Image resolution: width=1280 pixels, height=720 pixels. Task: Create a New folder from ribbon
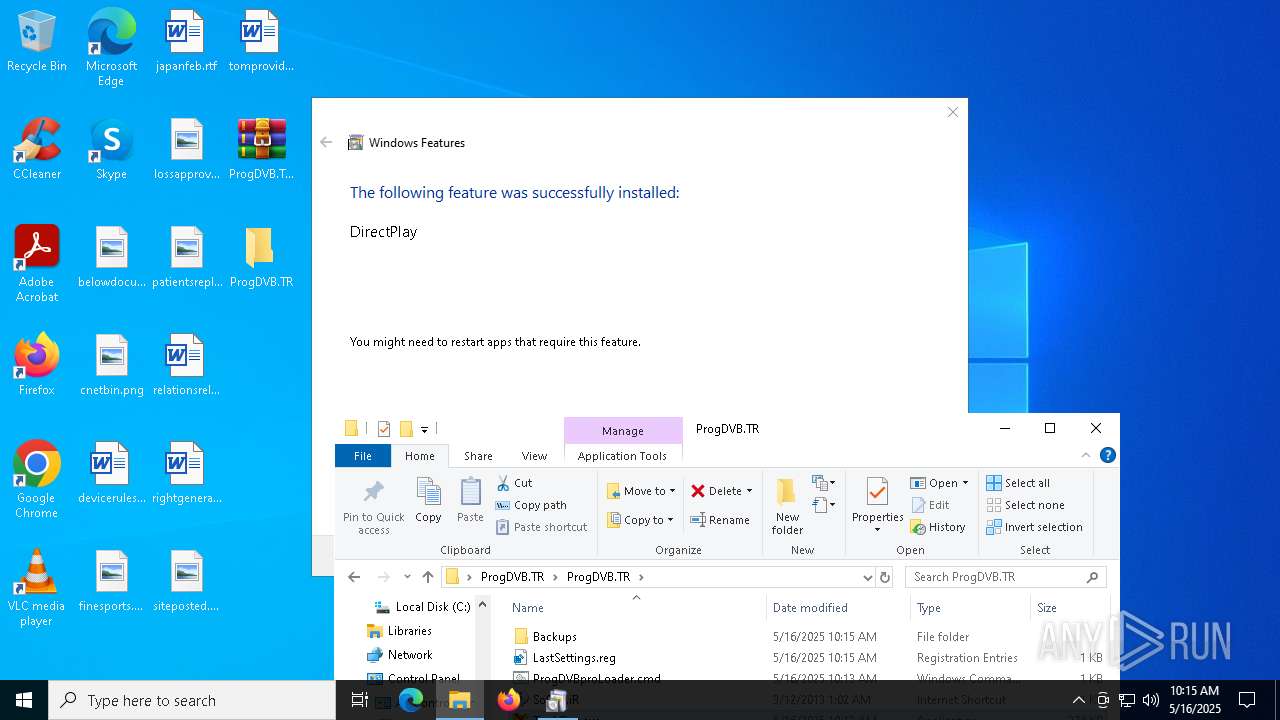coord(787,506)
